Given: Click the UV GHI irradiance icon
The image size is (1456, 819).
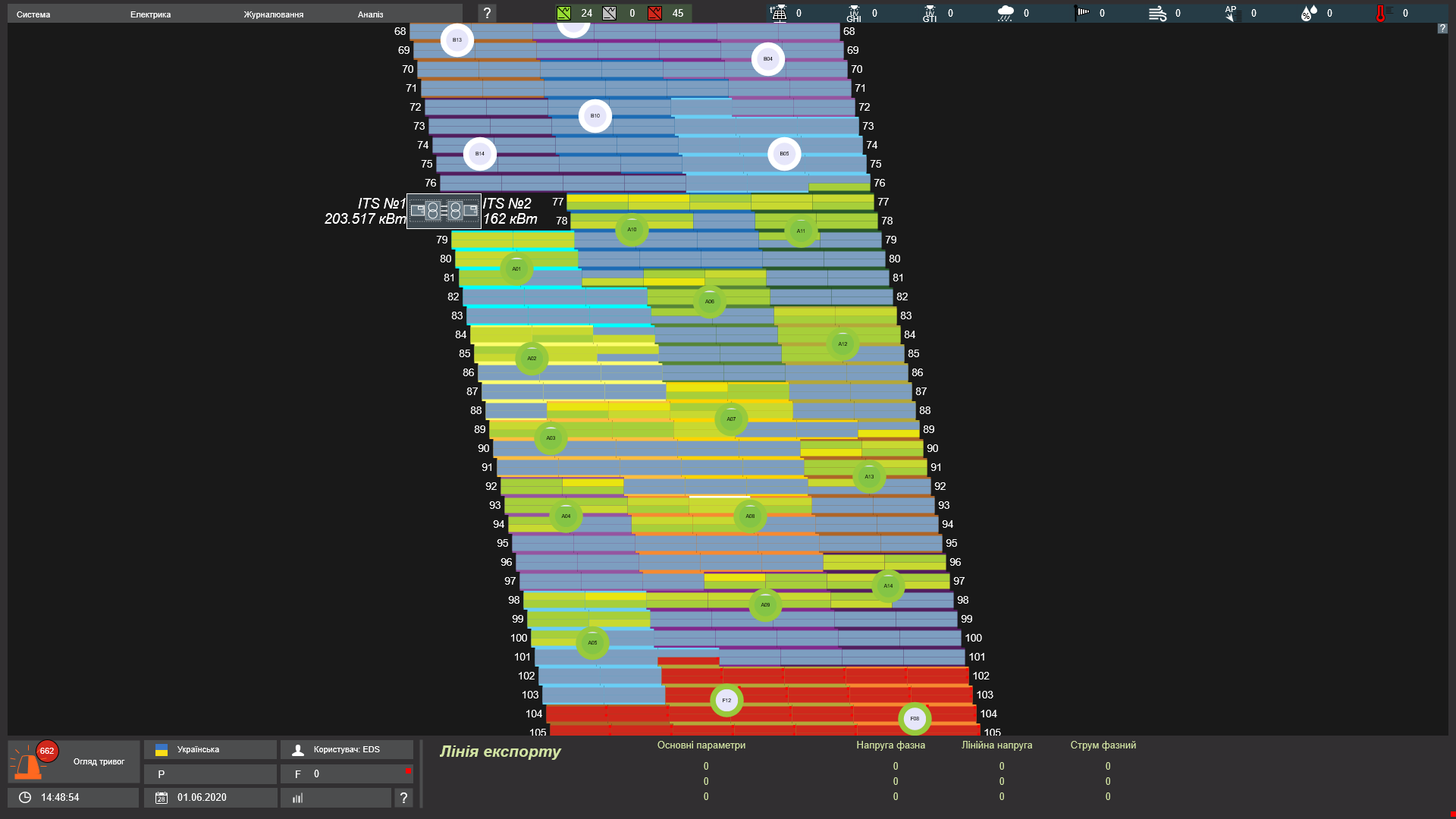Looking at the screenshot, I should 854,13.
